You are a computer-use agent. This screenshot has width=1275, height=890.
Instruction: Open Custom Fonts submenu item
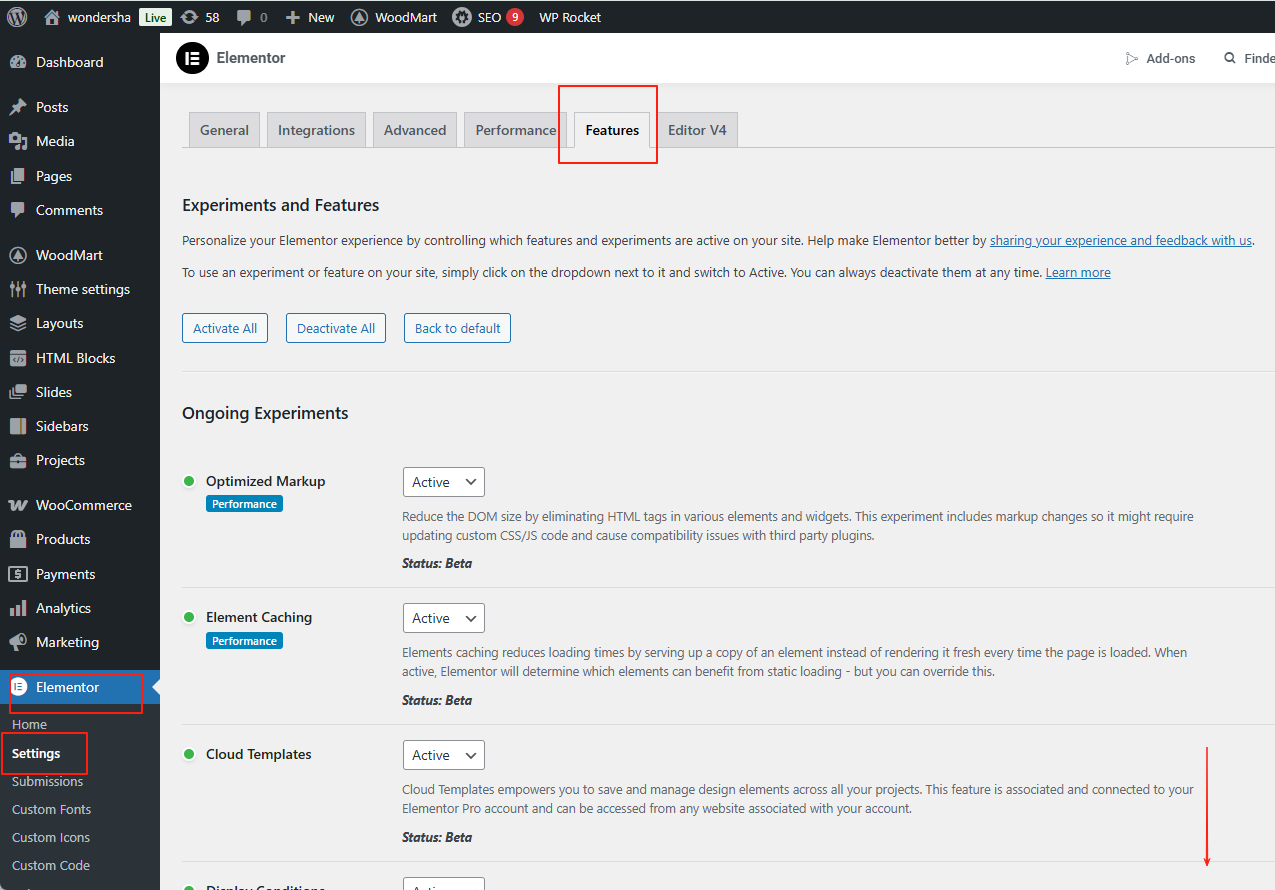point(51,809)
